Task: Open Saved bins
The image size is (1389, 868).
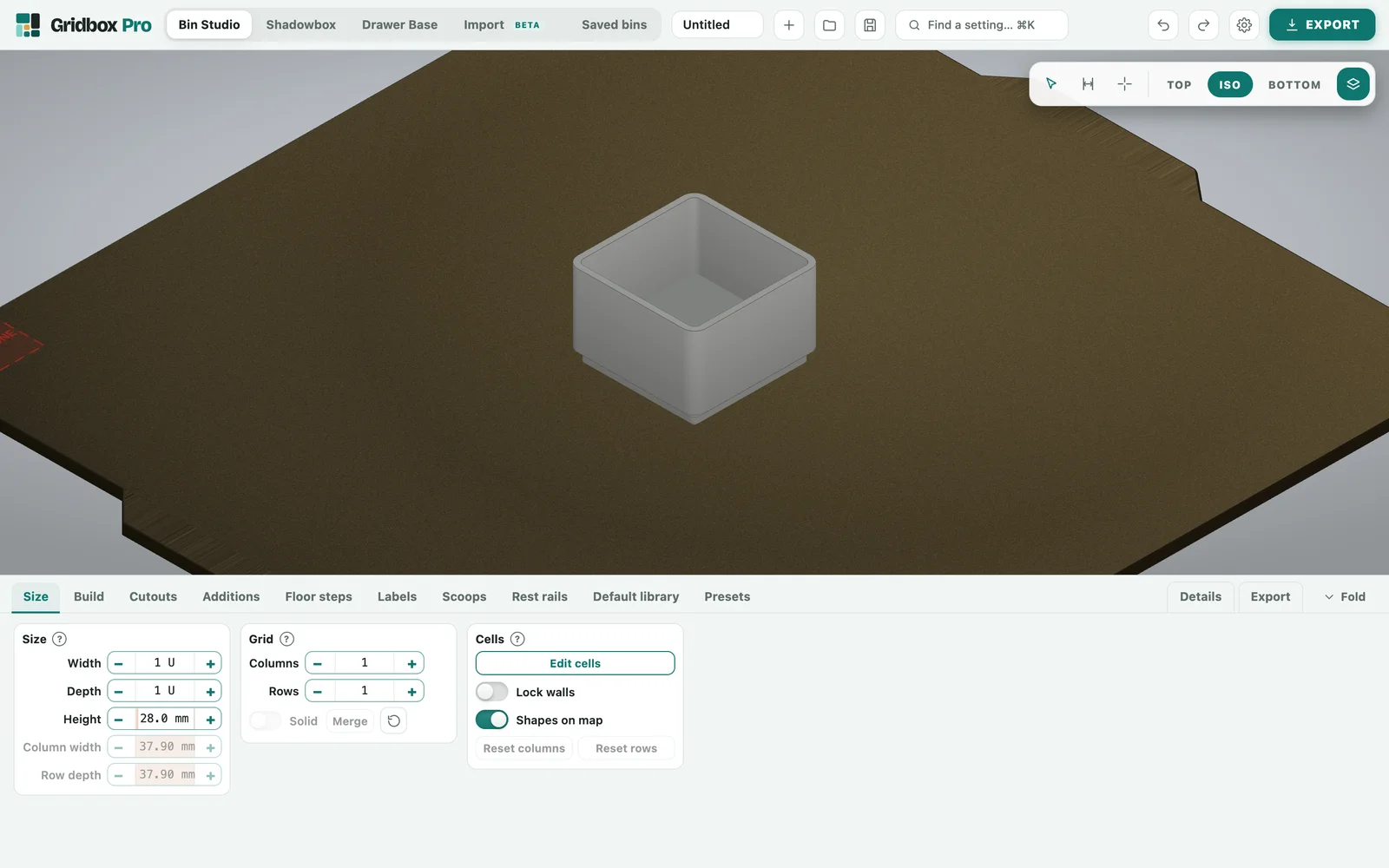Action: (x=614, y=24)
